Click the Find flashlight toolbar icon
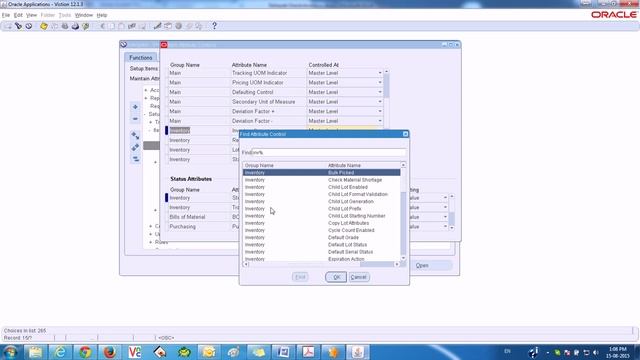Screen dimensions: 640x360 18,26
